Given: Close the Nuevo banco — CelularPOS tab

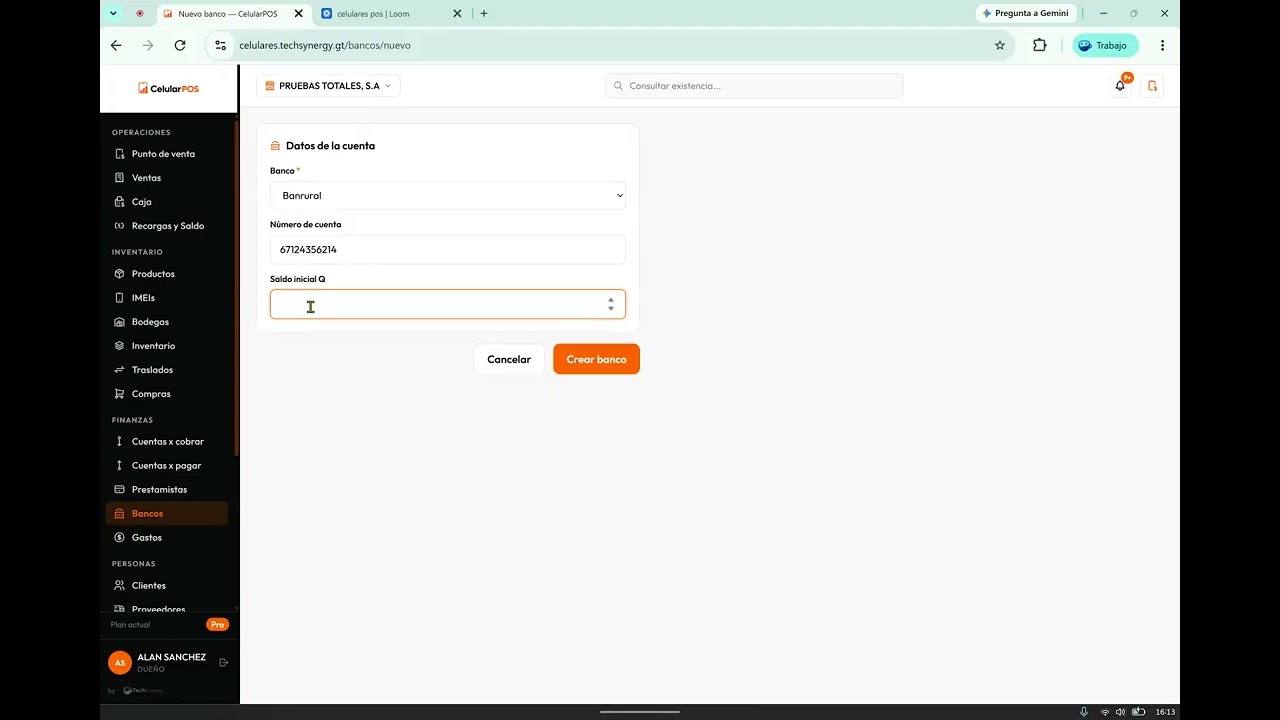Looking at the screenshot, I should (298, 14).
